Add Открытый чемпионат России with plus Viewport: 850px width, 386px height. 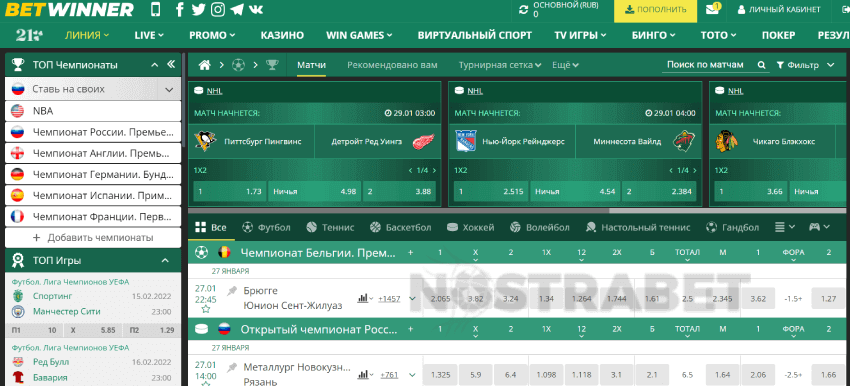pos(410,329)
